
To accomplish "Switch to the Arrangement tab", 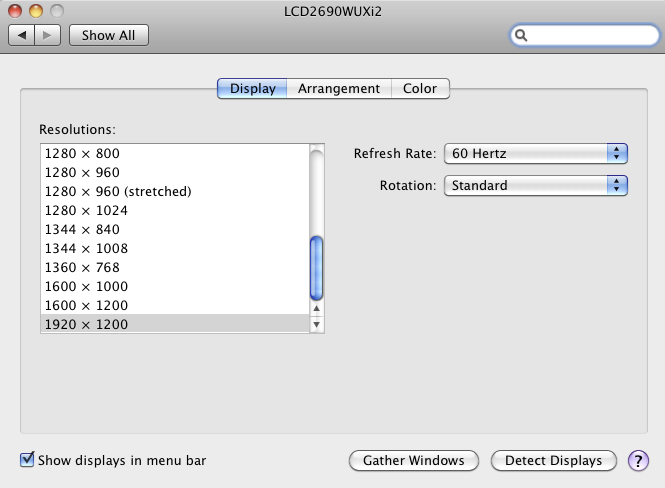I will (339, 89).
